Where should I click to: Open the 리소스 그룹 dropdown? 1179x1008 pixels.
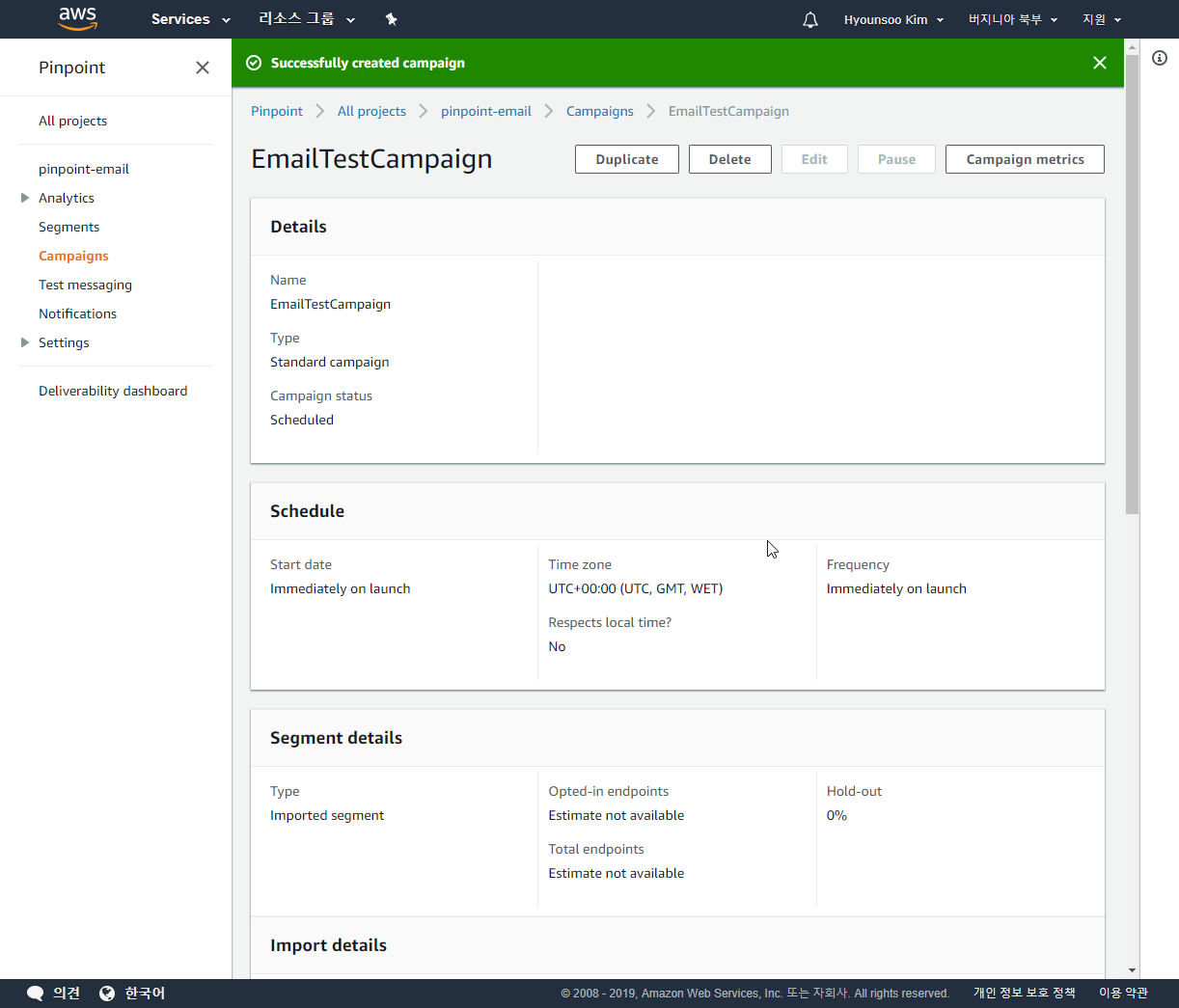click(x=307, y=19)
